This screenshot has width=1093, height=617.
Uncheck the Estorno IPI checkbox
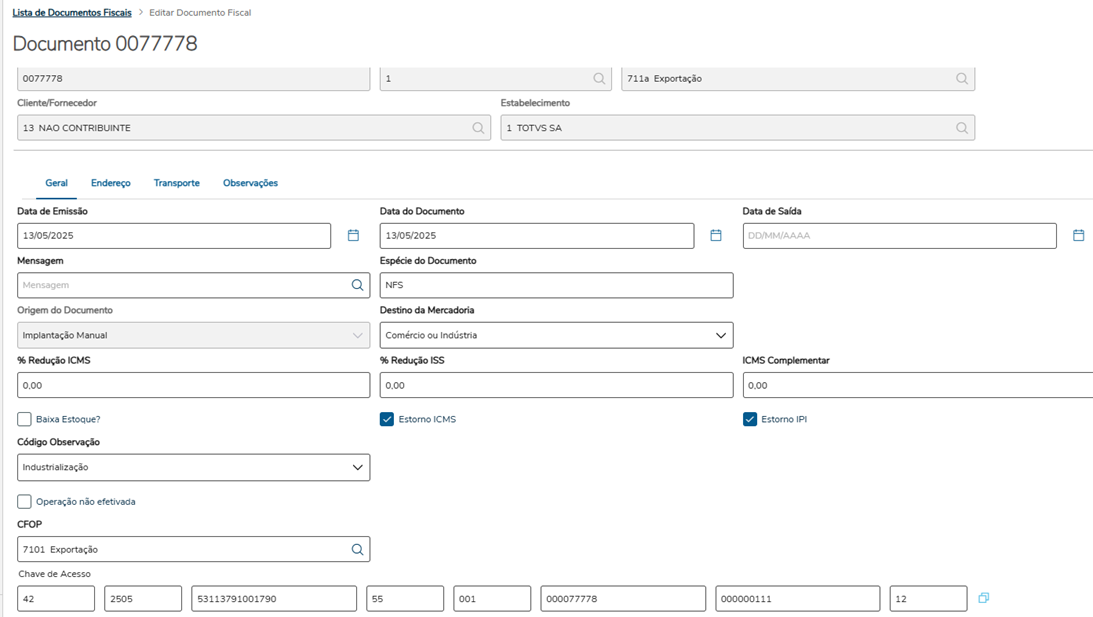(x=750, y=419)
